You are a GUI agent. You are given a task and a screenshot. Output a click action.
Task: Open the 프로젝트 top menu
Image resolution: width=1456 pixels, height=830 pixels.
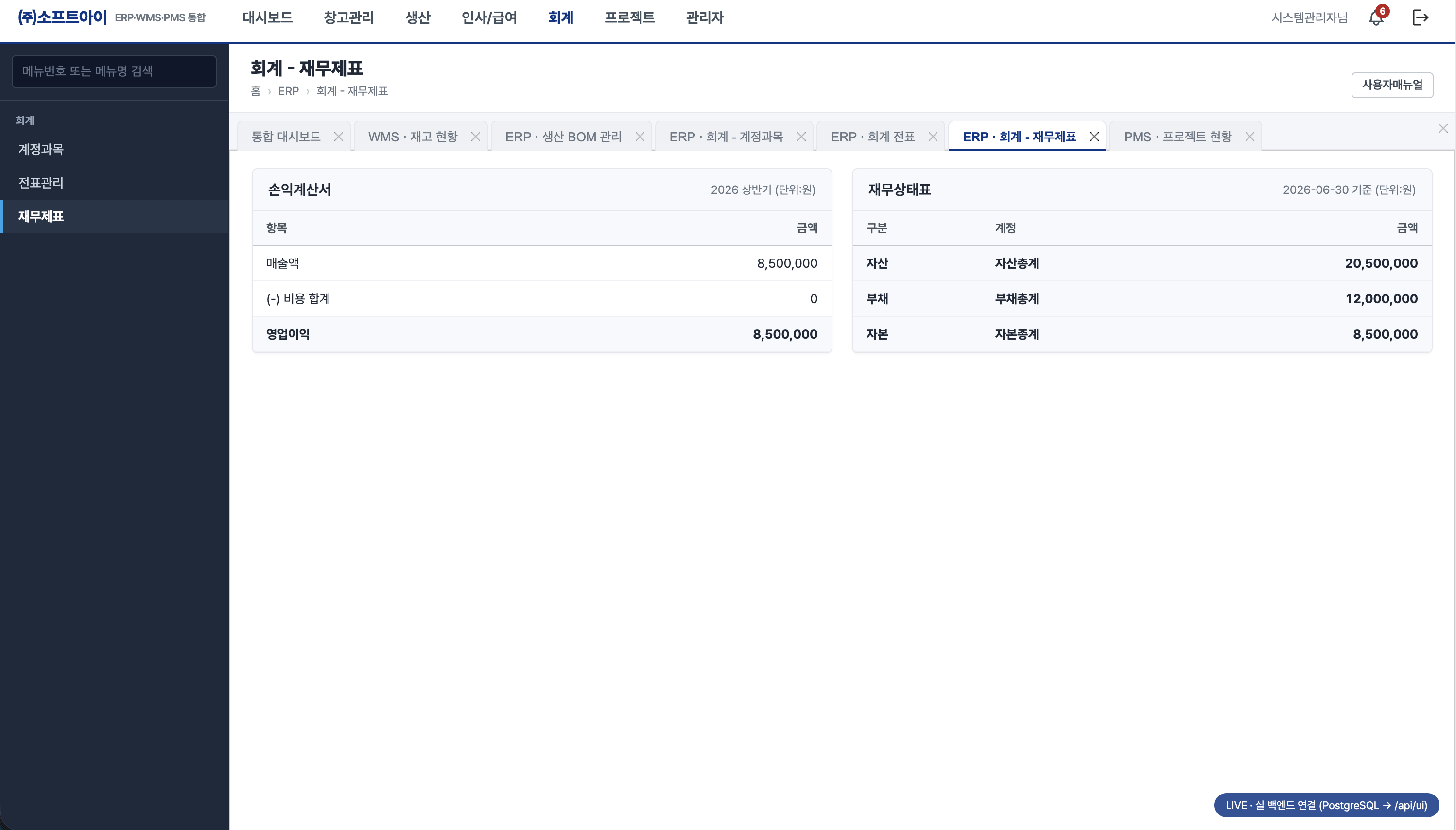point(629,17)
